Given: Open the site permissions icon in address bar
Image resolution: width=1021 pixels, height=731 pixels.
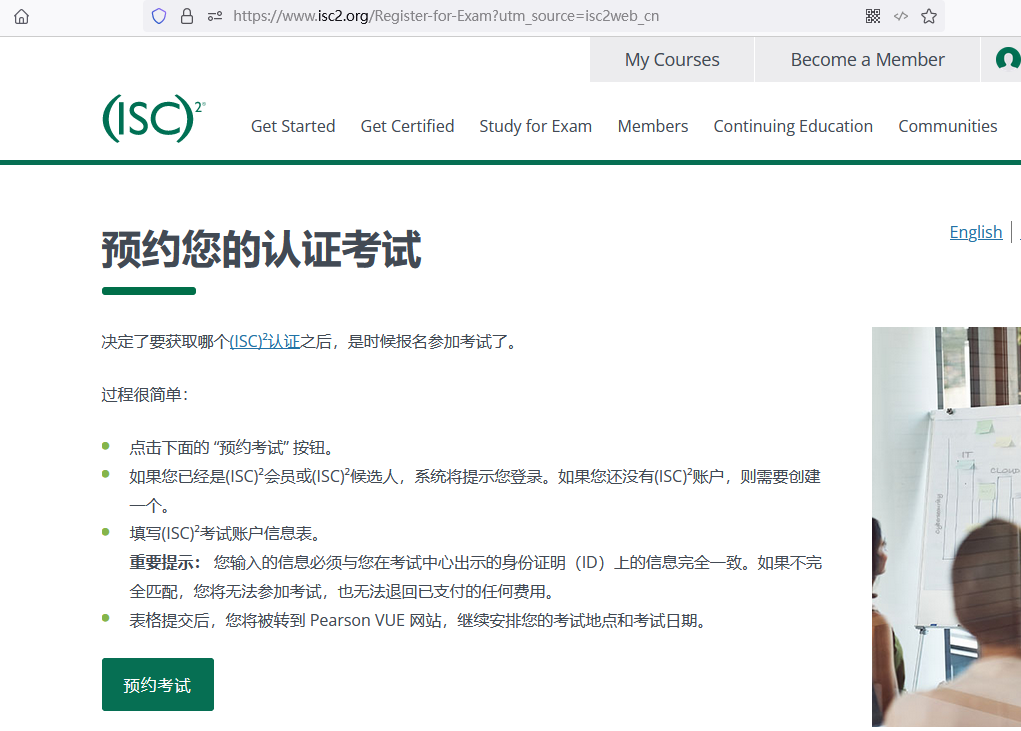Looking at the screenshot, I should (x=213, y=16).
